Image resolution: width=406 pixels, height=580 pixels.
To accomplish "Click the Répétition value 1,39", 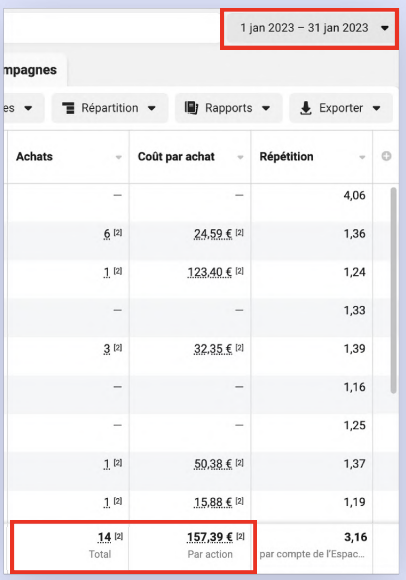I will 354,349.
